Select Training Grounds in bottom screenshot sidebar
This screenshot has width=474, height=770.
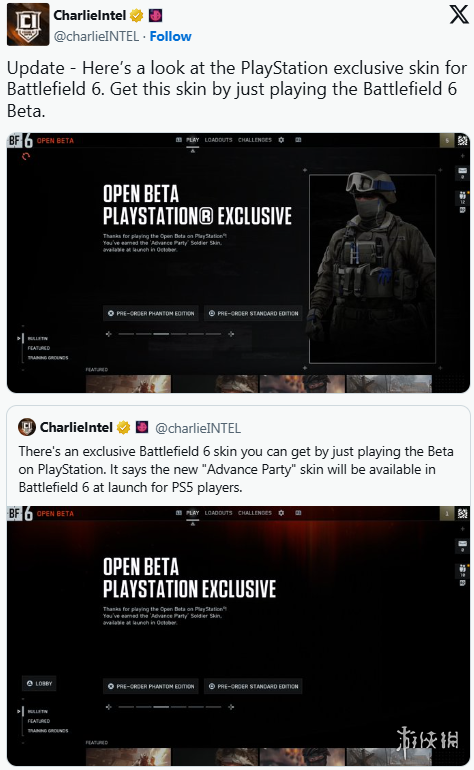coord(48,731)
